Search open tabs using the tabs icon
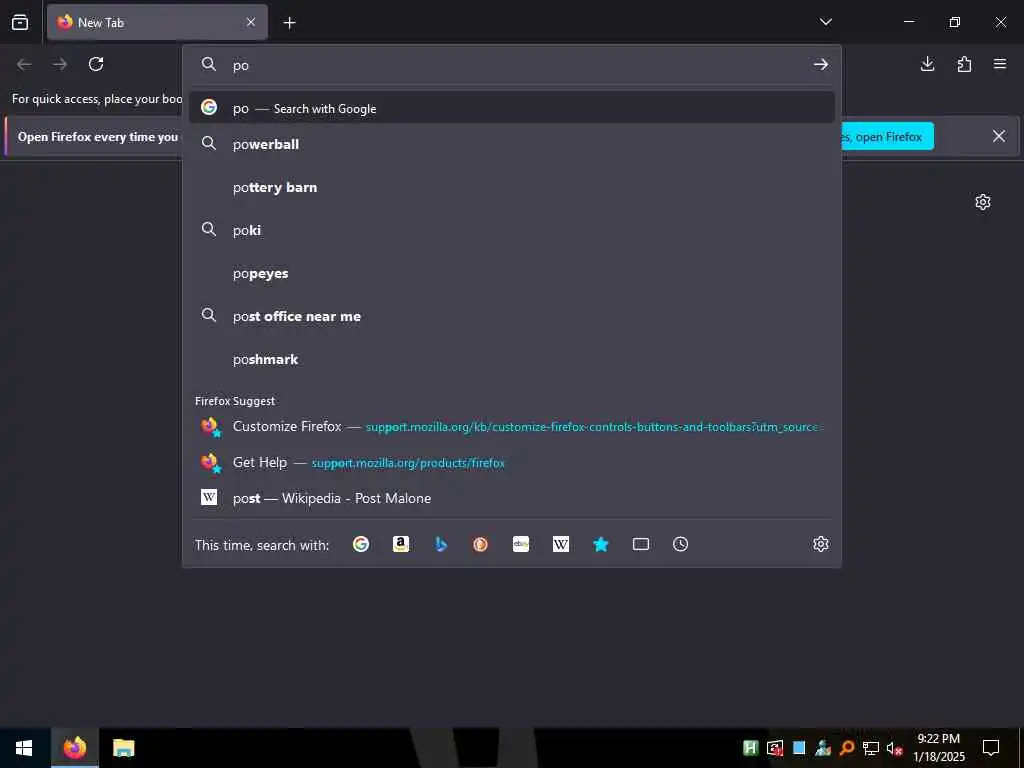1024x768 pixels. [641, 544]
